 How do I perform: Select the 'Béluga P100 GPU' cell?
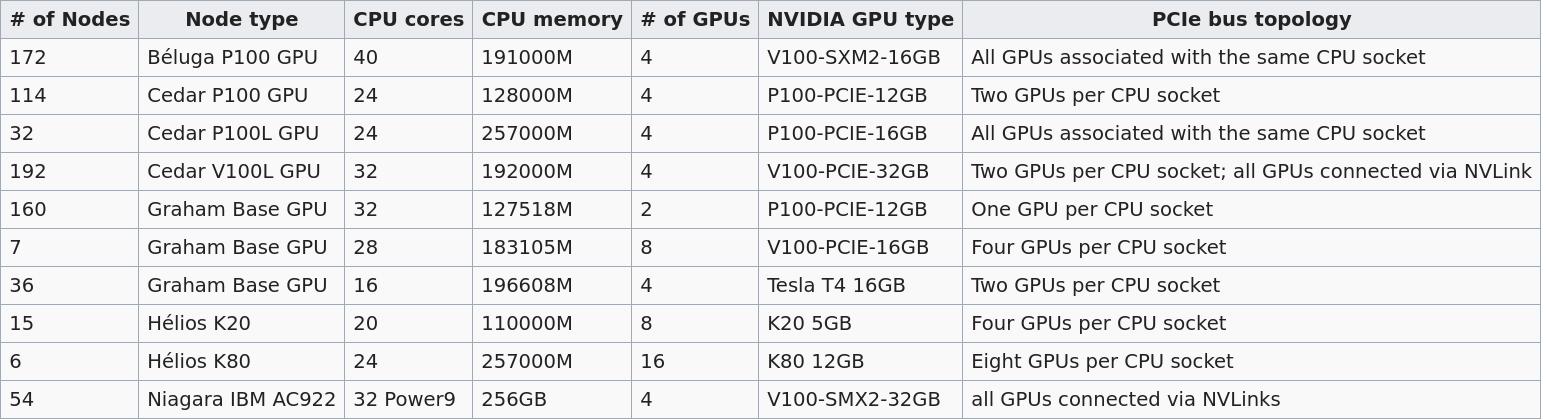tap(242, 58)
